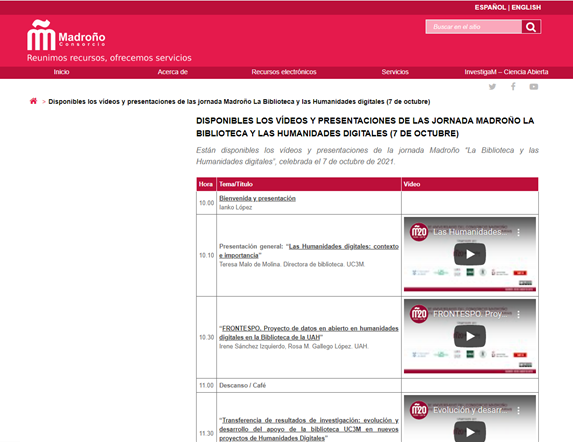Open Las Humanidades digitales: contexto link
573x442 pixels.
(x=309, y=251)
